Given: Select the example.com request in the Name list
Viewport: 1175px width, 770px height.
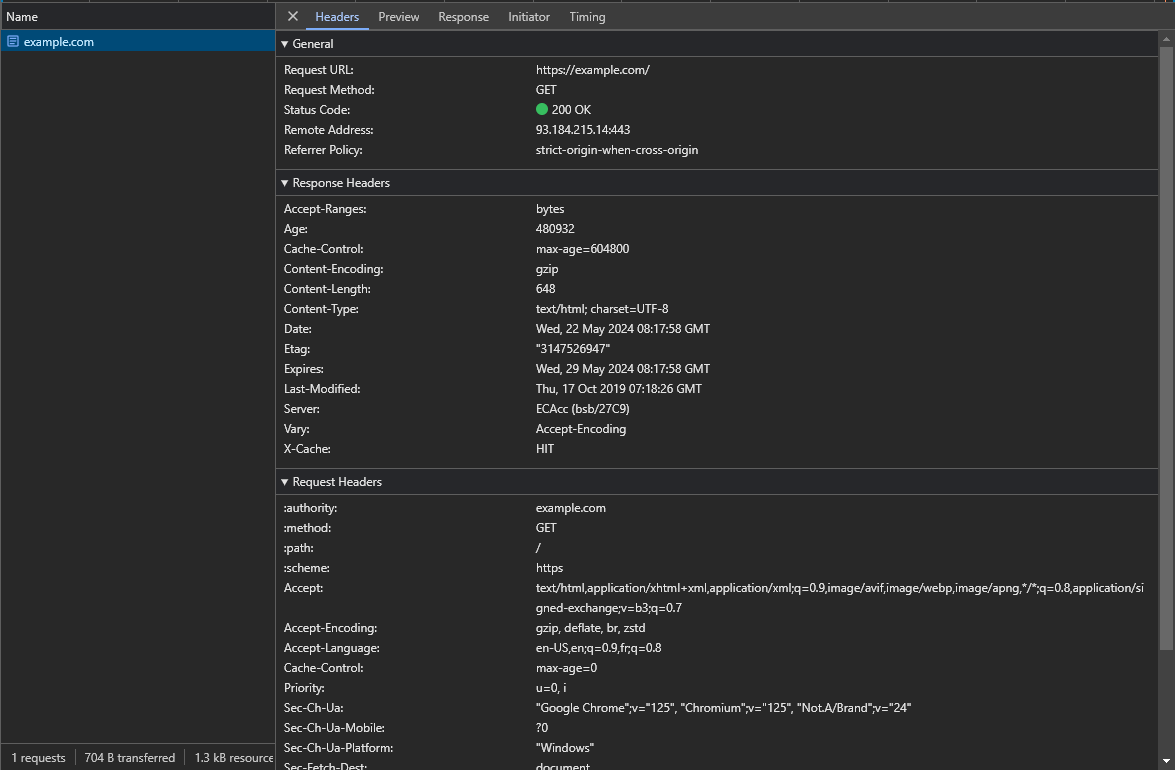Looking at the screenshot, I should (58, 42).
